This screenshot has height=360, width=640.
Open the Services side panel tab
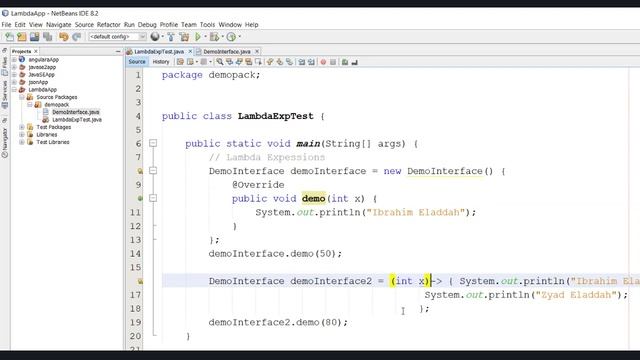coord(4,94)
